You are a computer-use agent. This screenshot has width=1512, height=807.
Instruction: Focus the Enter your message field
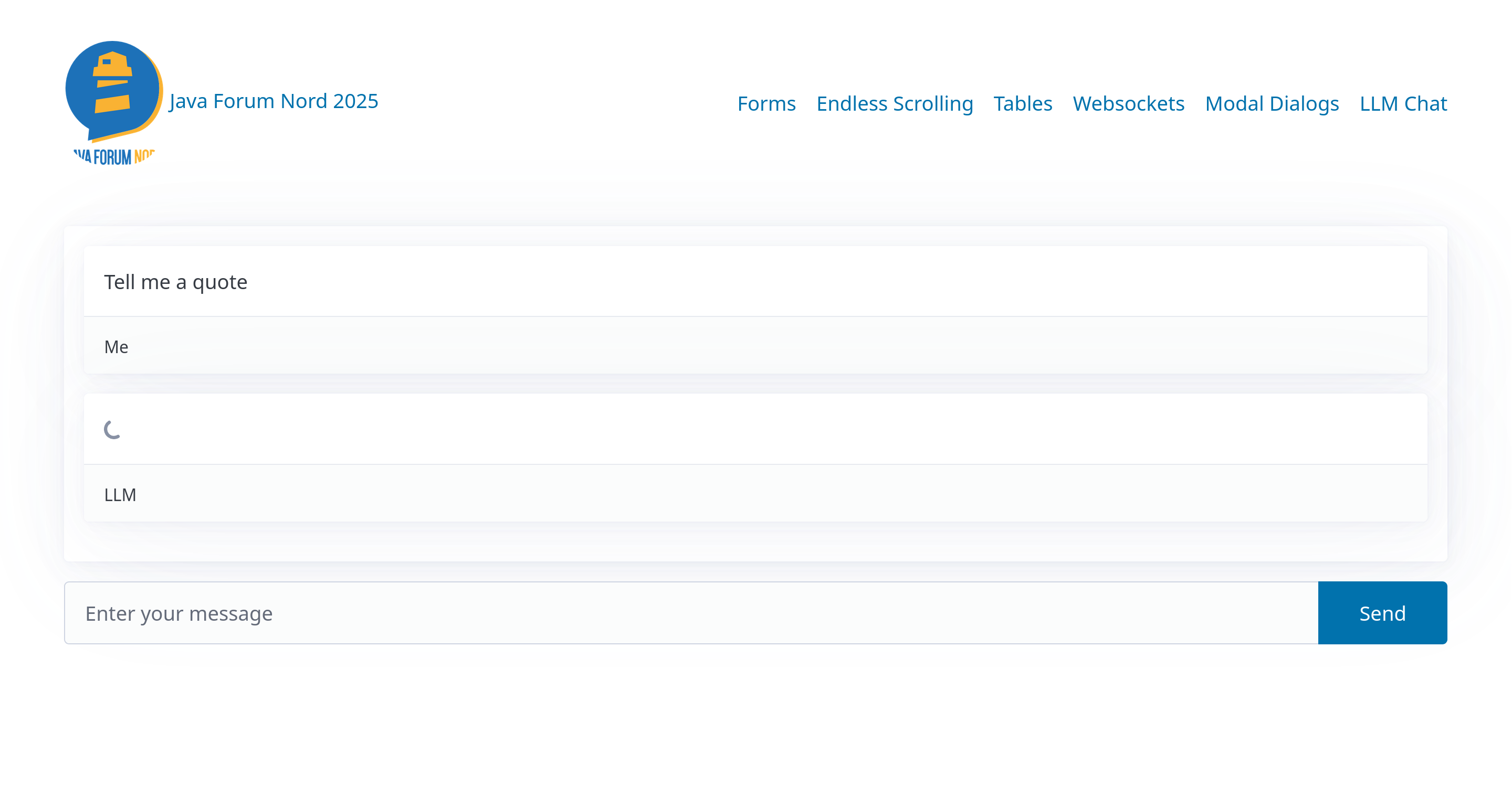[x=691, y=613]
